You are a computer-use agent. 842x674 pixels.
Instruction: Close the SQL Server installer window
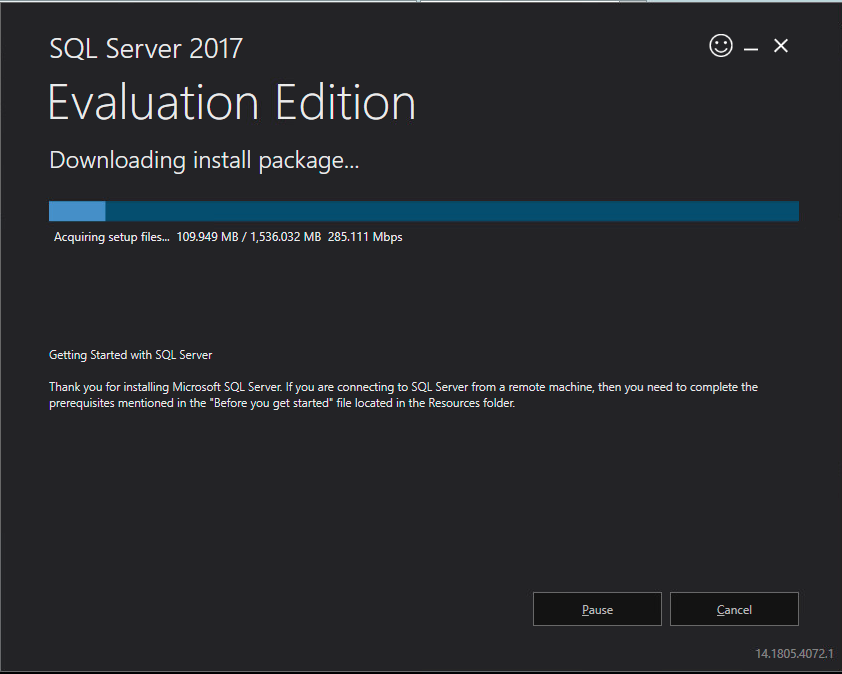(781, 46)
